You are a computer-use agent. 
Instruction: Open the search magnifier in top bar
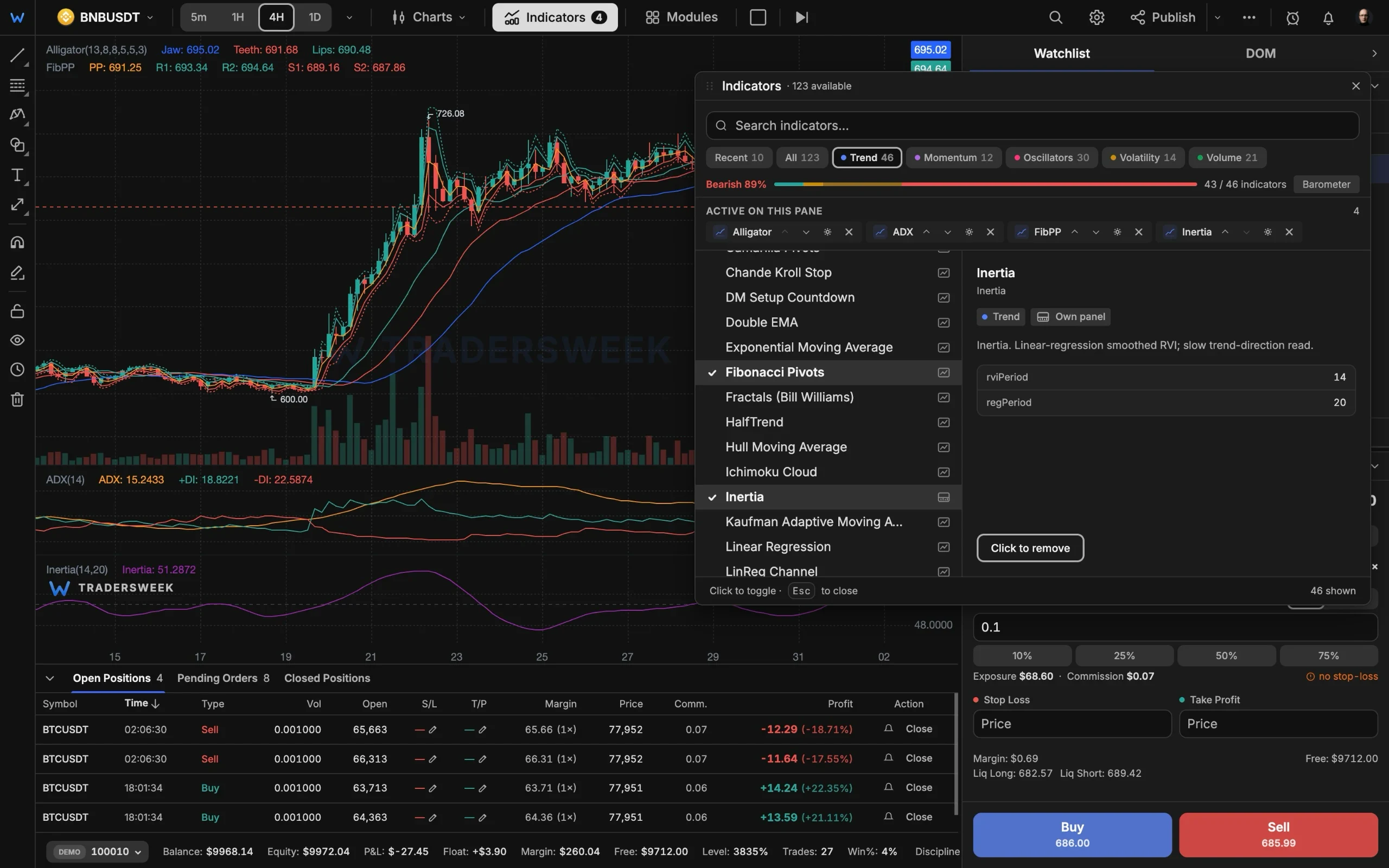point(1055,17)
